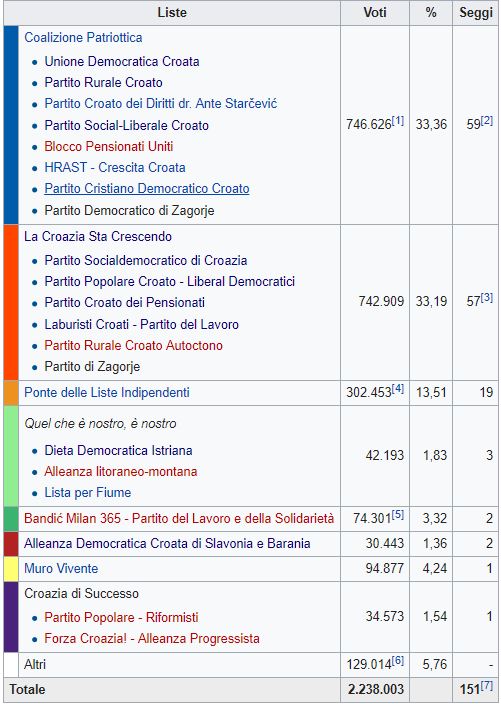Open the Unione Democratica Croata link
Screen dimensions: 501x704
pos(122,62)
